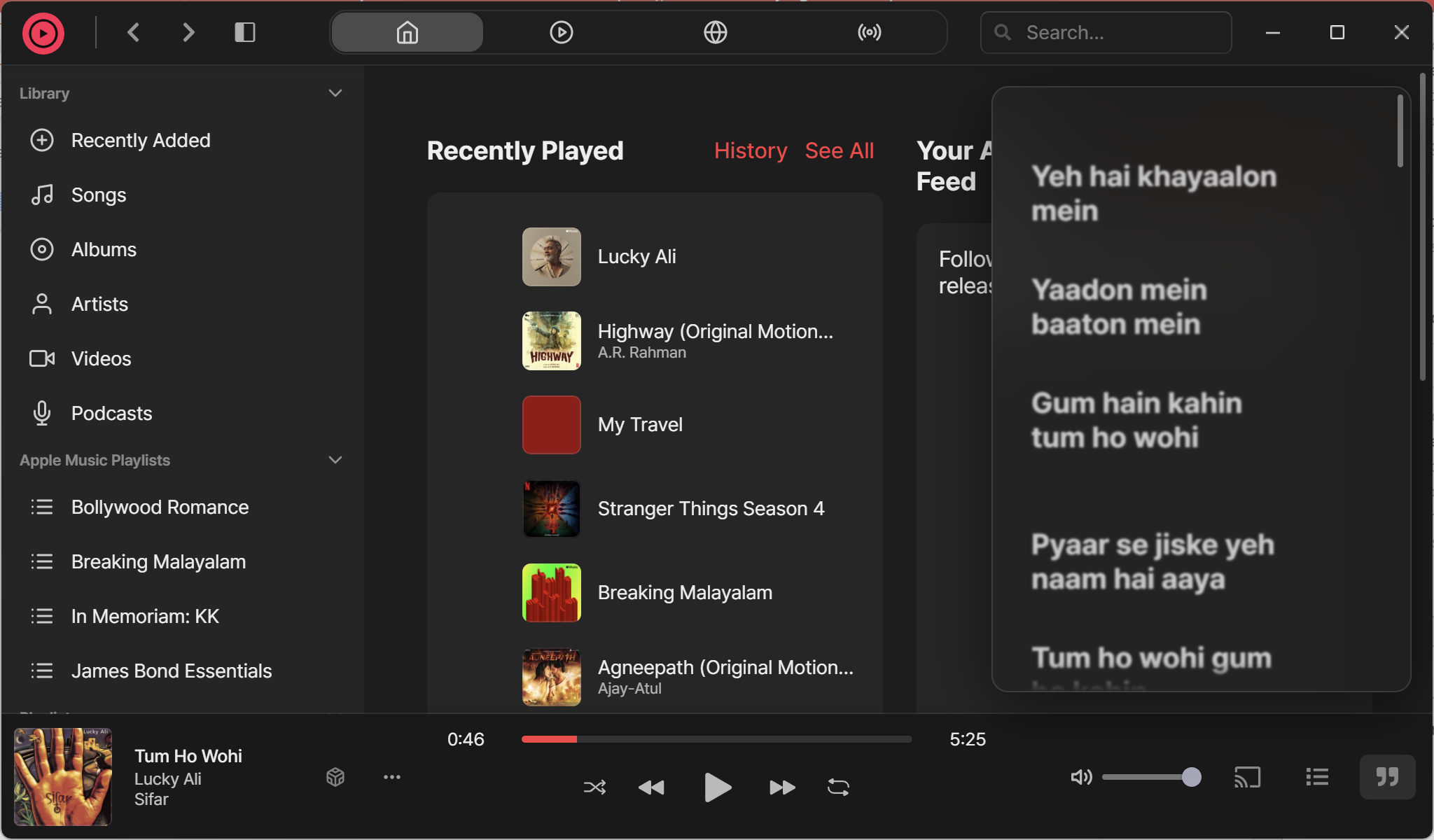1434x840 pixels.
Task: Toggle repeat mode
Action: [x=838, y=787]
